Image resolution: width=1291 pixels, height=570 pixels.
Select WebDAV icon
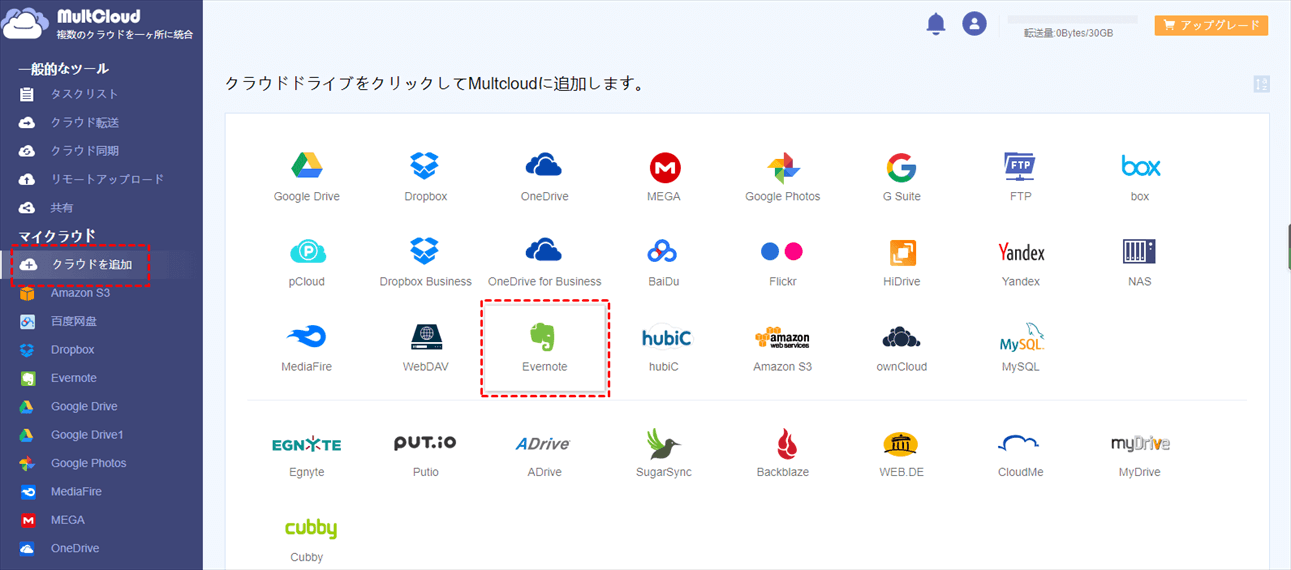426,348
